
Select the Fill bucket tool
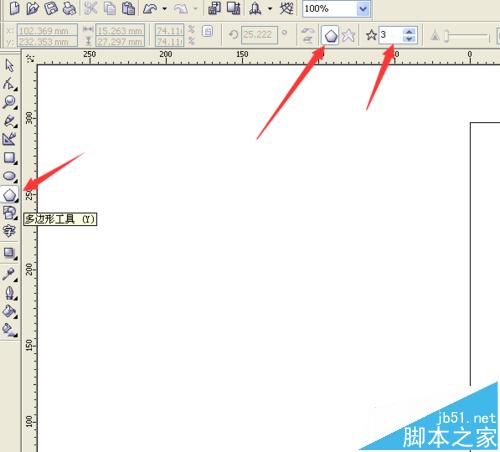(9, 311)
